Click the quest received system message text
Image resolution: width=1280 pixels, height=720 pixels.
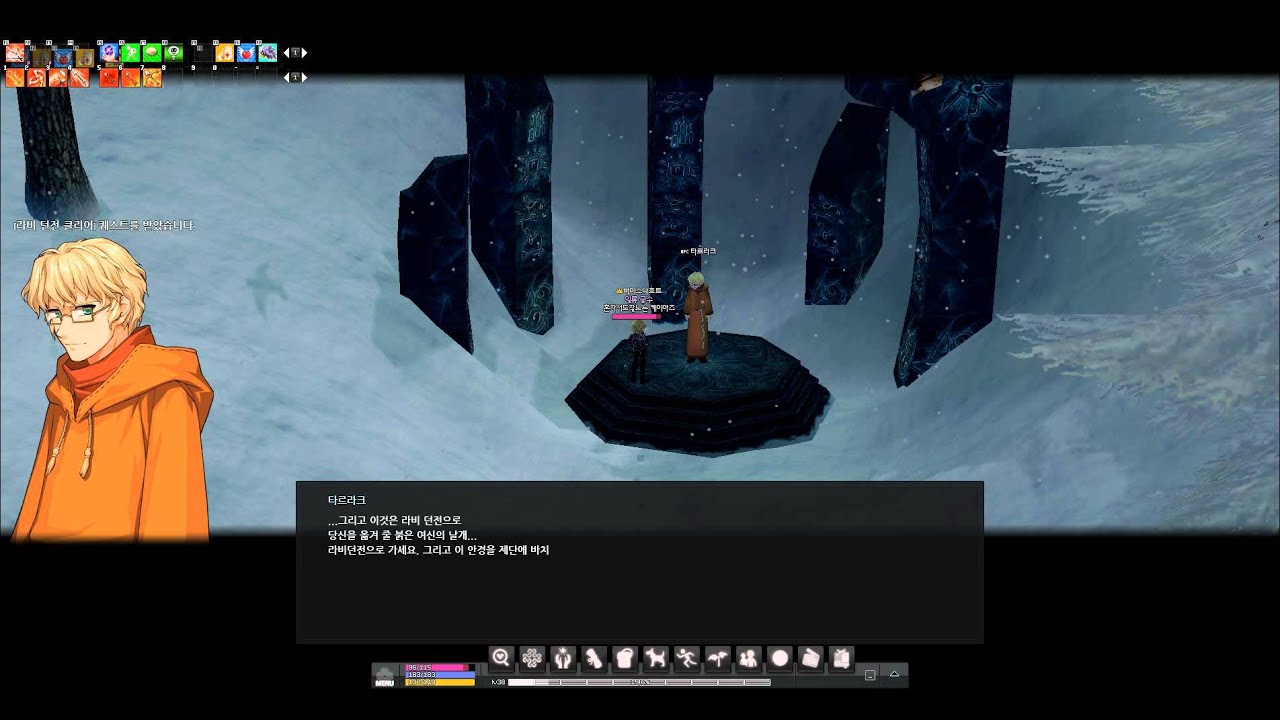tap(104, 226)
